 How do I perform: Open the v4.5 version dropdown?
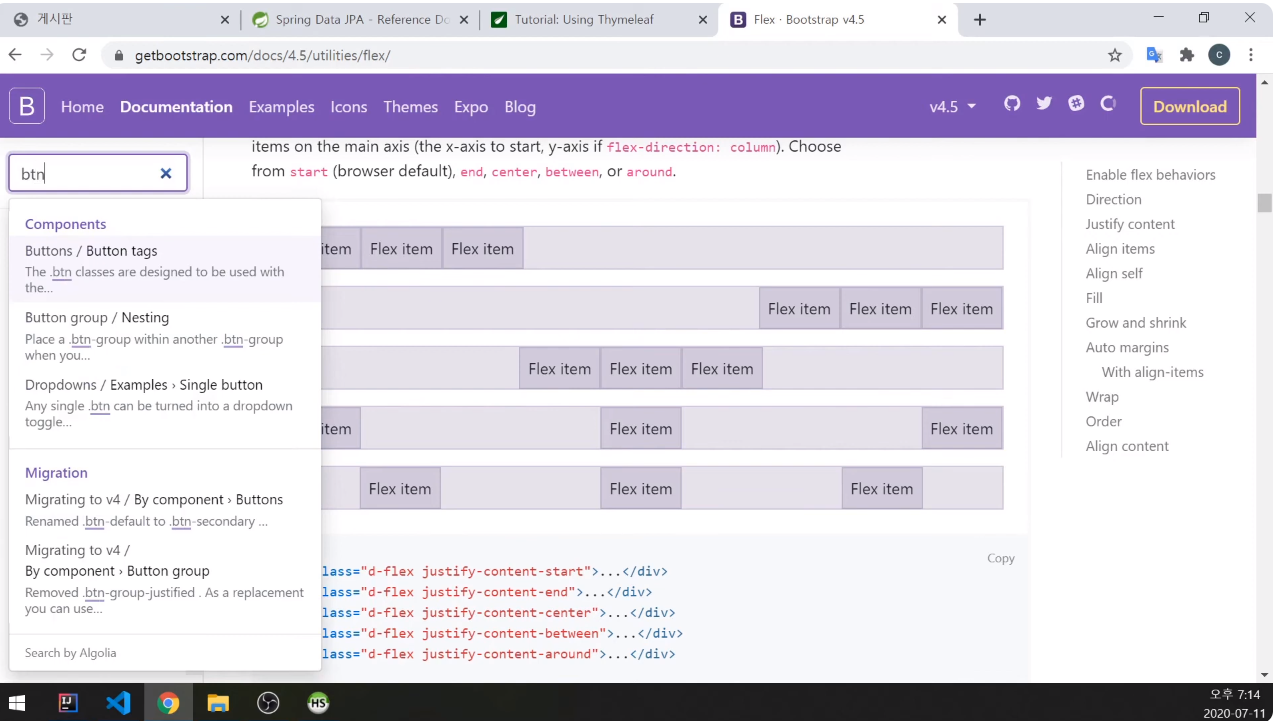[x=952, y=106]
